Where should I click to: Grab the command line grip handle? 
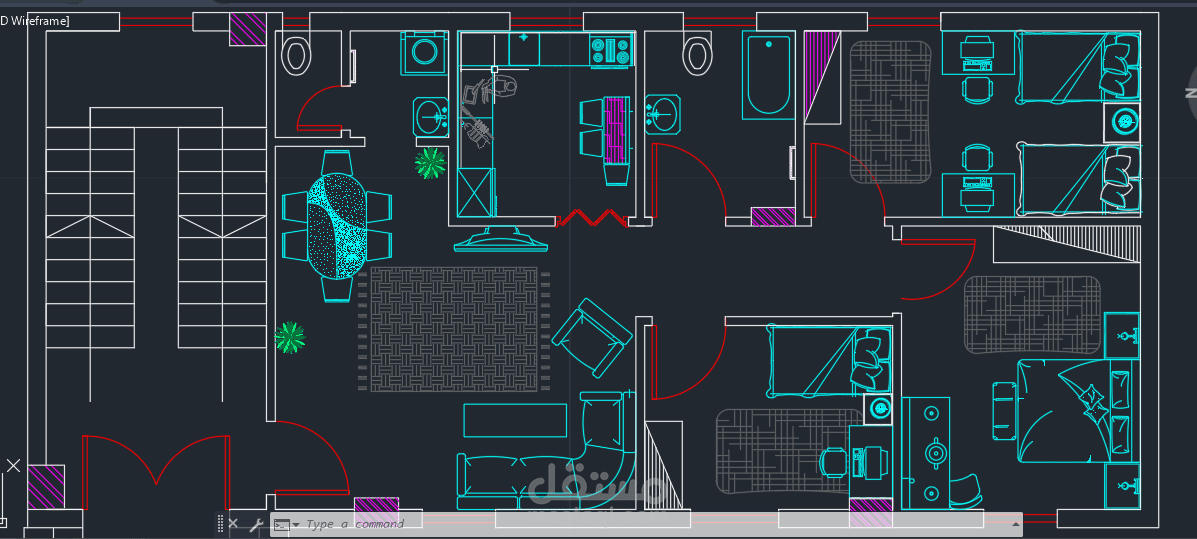click(x=221, y=524)
